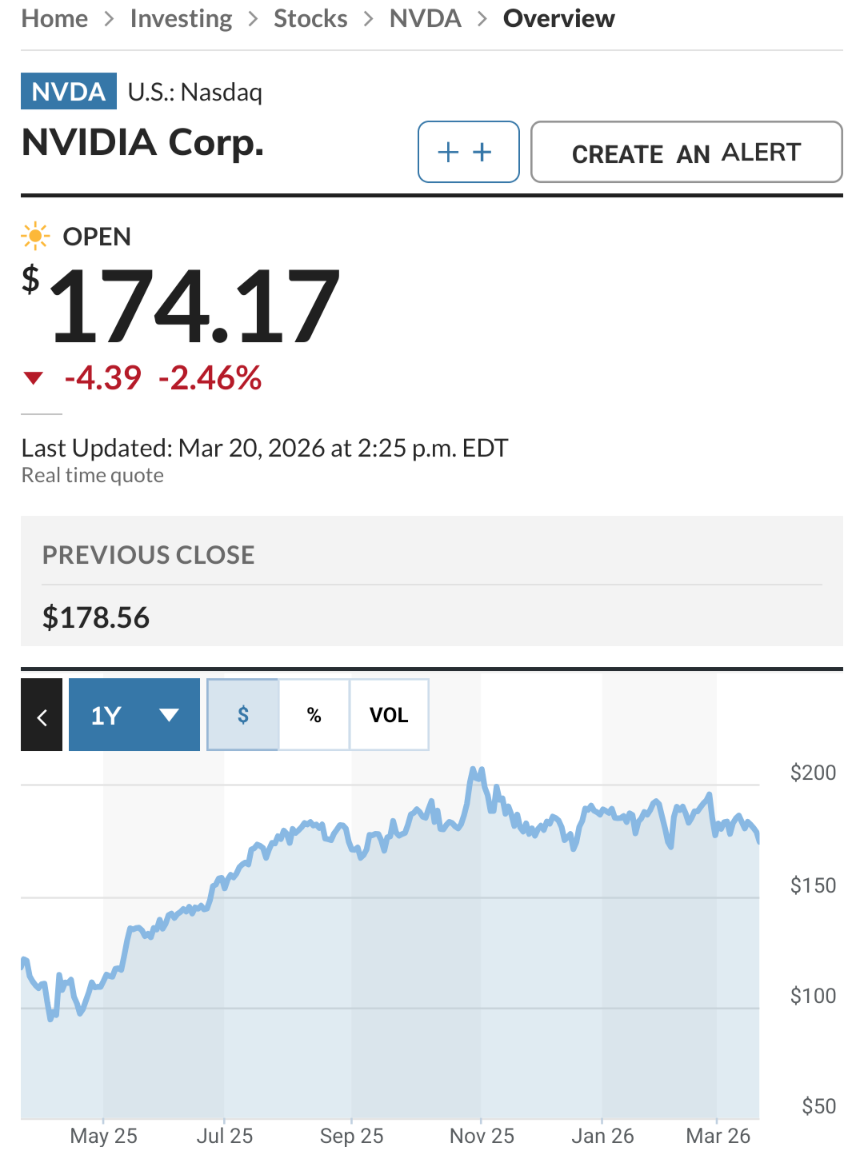
Task: Switch chart to dollar price view
Action: tap(243, 715)
